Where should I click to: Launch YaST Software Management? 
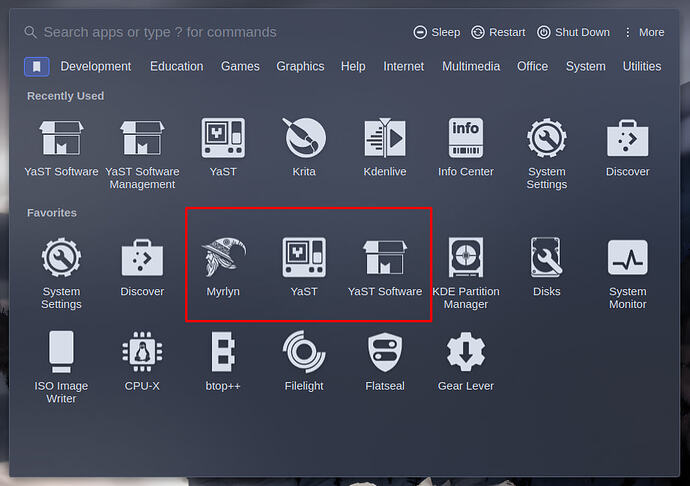[142, 154]
